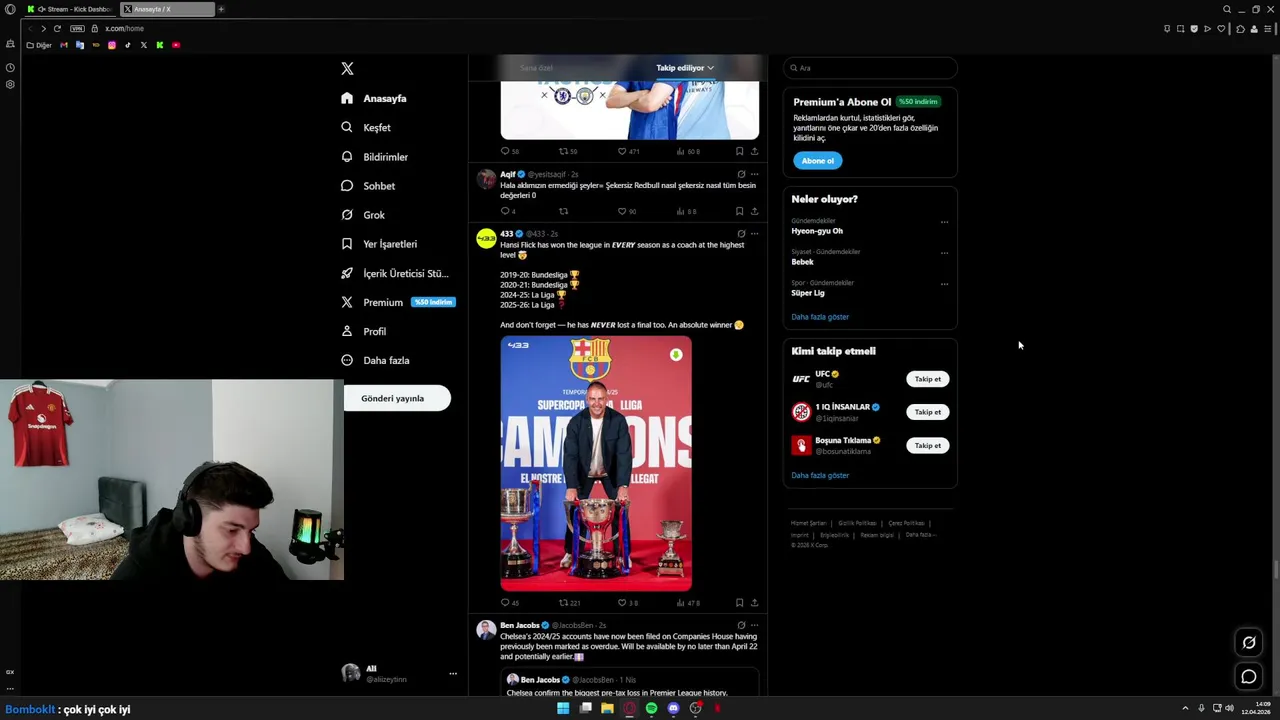Open account options next to Ali profile
This screenshot has height=720, width=1280.
tap(453, 673)
